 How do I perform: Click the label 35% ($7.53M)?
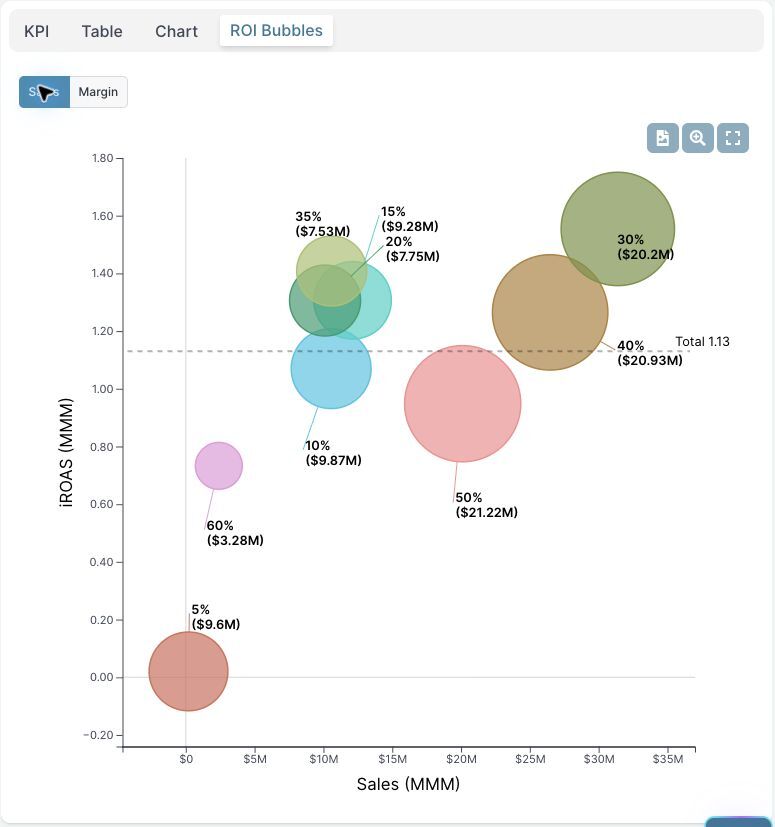322,224
